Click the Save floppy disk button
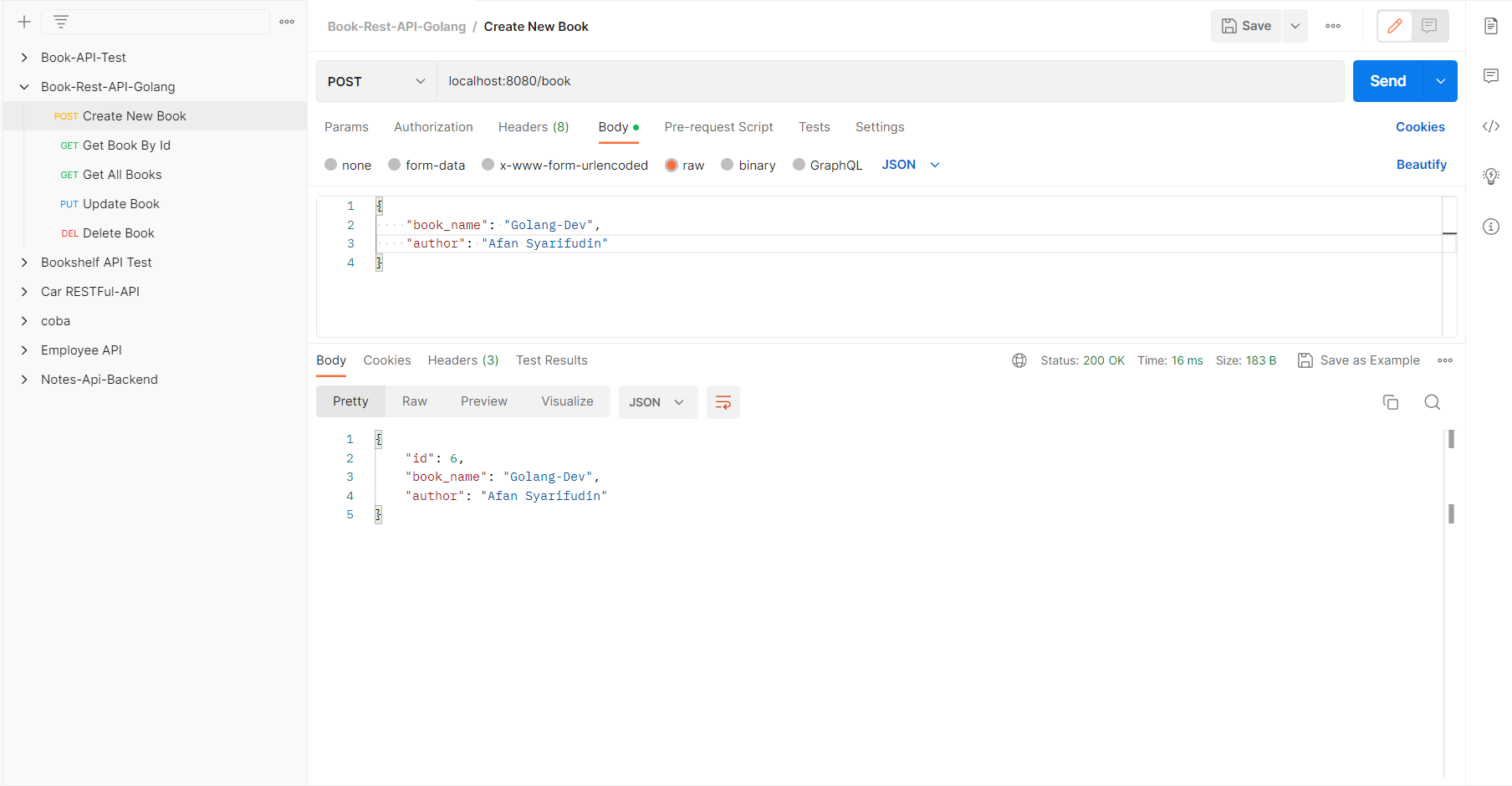The image size is (1512, 786). (x=1246, y=26)
